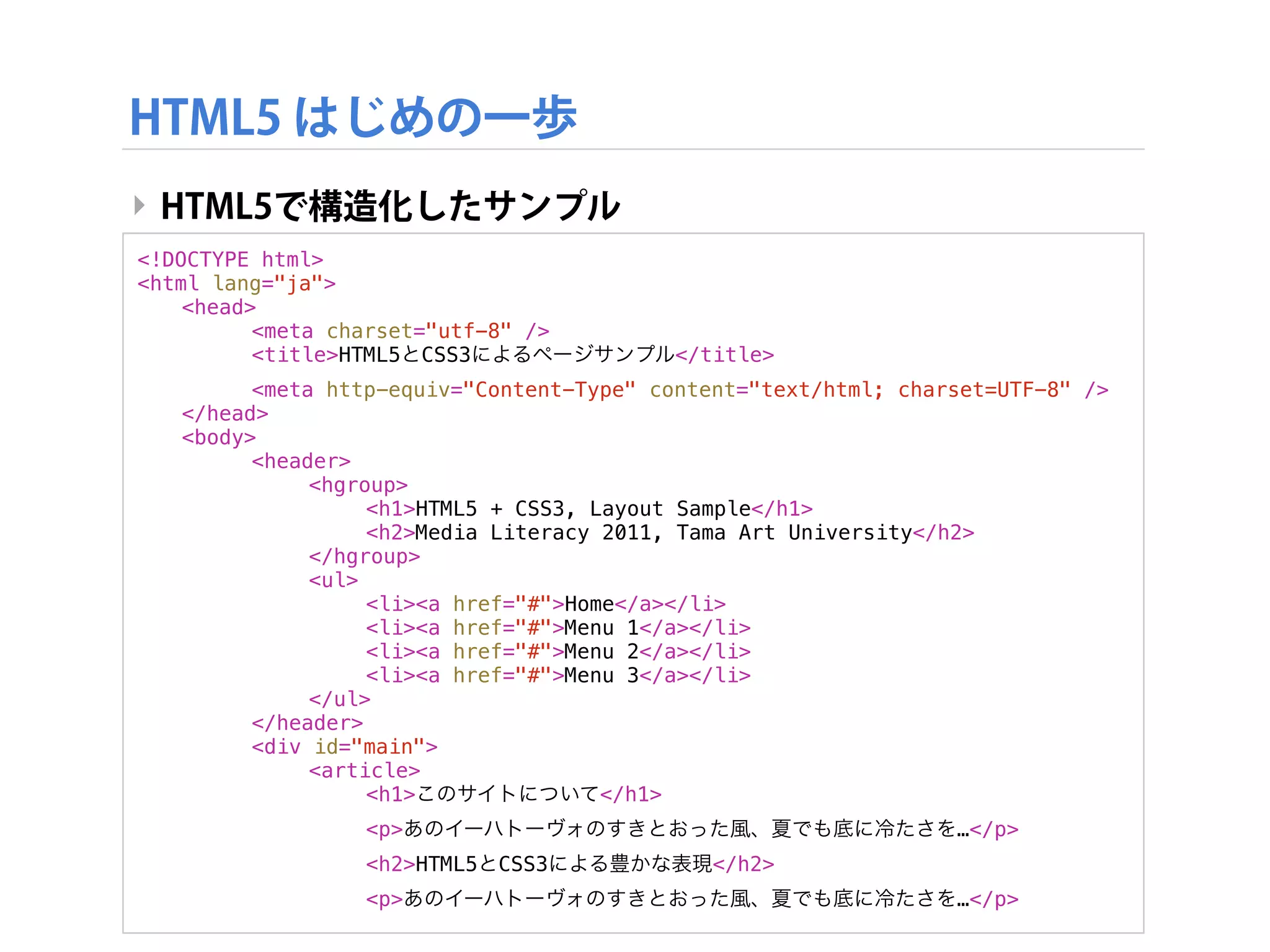Click the h1 line 'このサイトについて'
This screenshot has width=1270, height=952.
coord(514,794)
